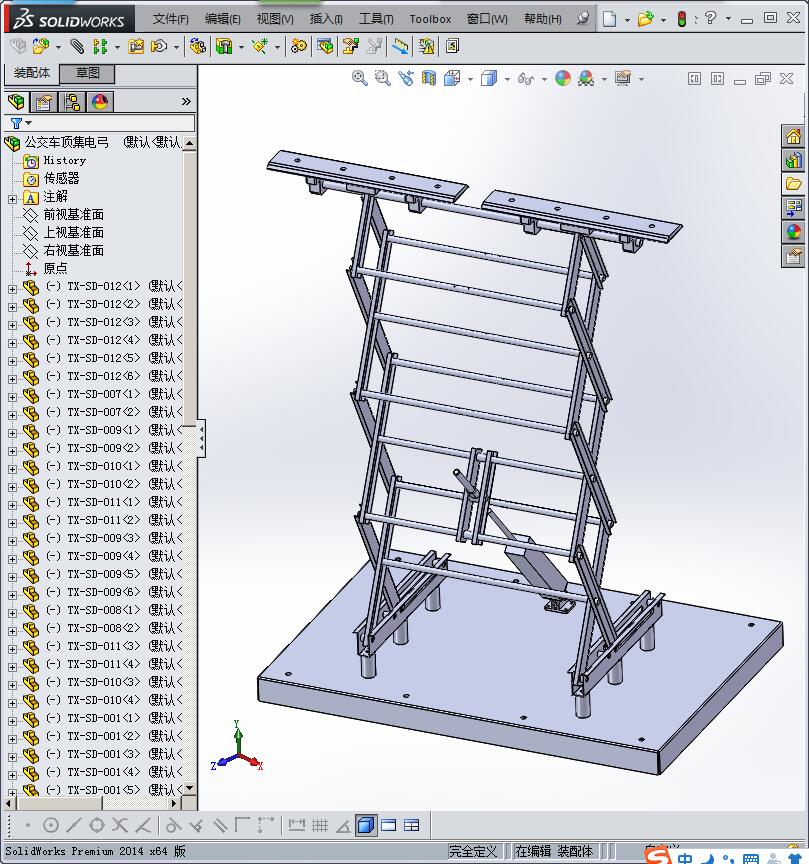Toggle the center point snap icon

tap(51, 825)
